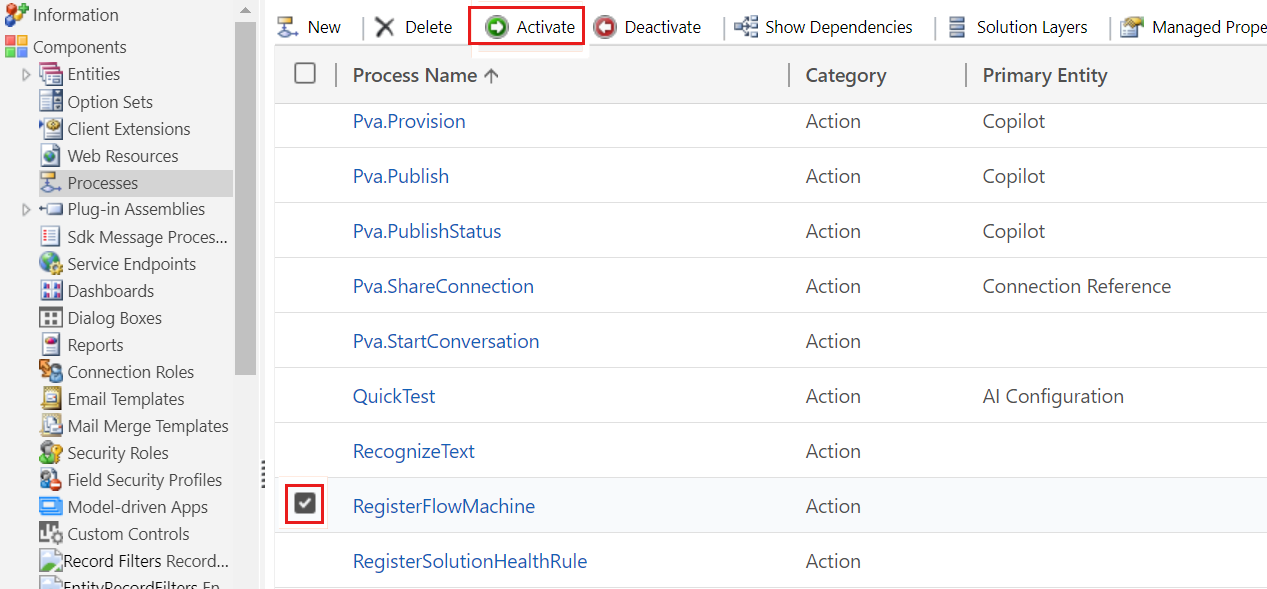The height and width of the screenshot is (589, 1267).
Task: Expand the Plug-in Assemblies node
Action: (x=26, y=210)
